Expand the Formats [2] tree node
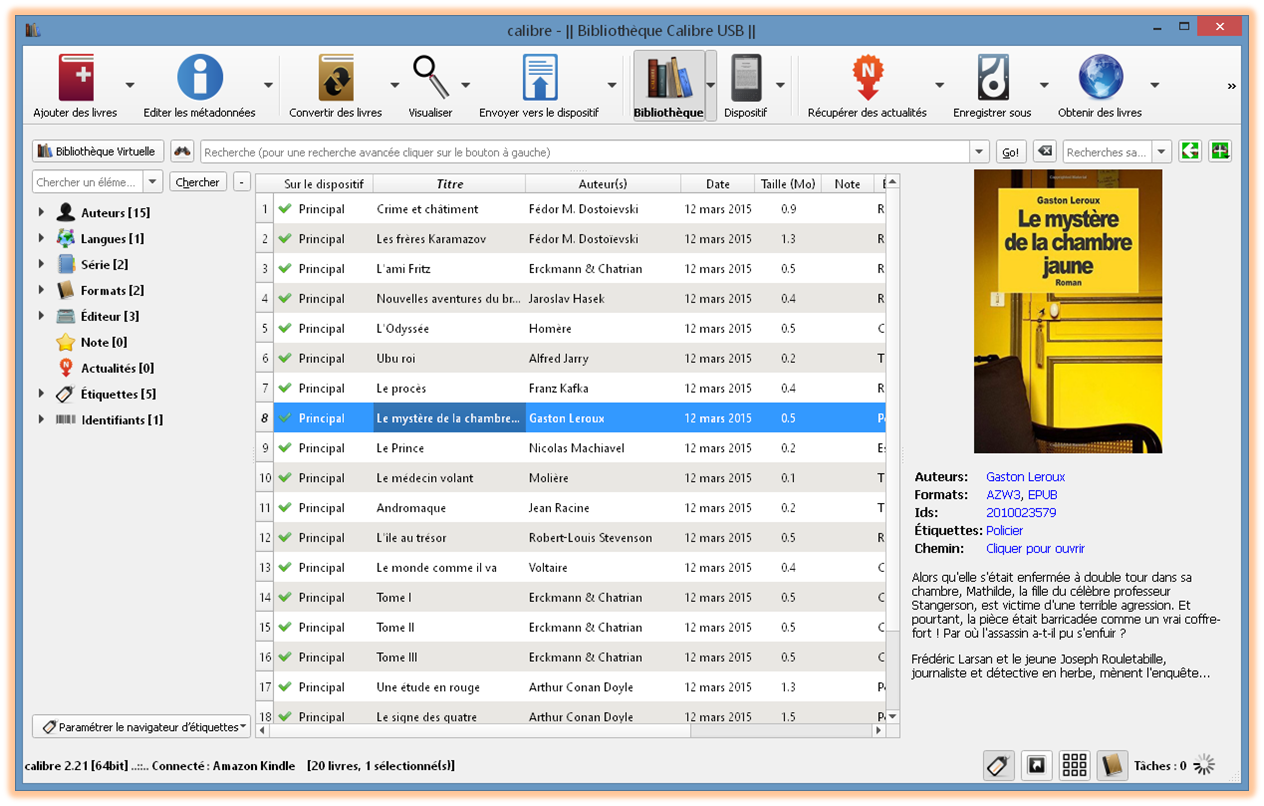The image size is (1264, 806). pyautogui.click(x=41, y=290)
